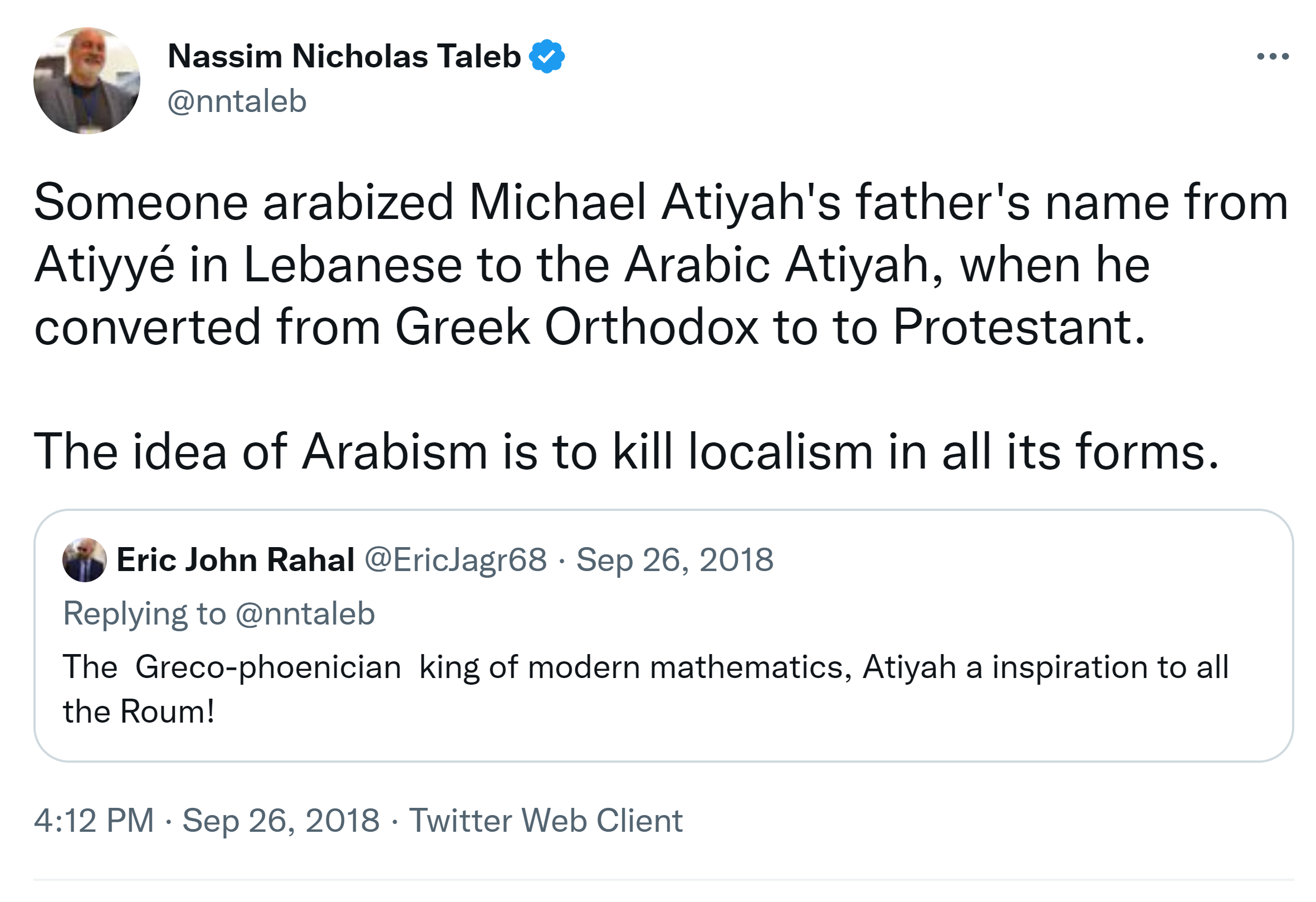
Task: Click the Eric John Rahal name
Action: [x=236, y=560]
